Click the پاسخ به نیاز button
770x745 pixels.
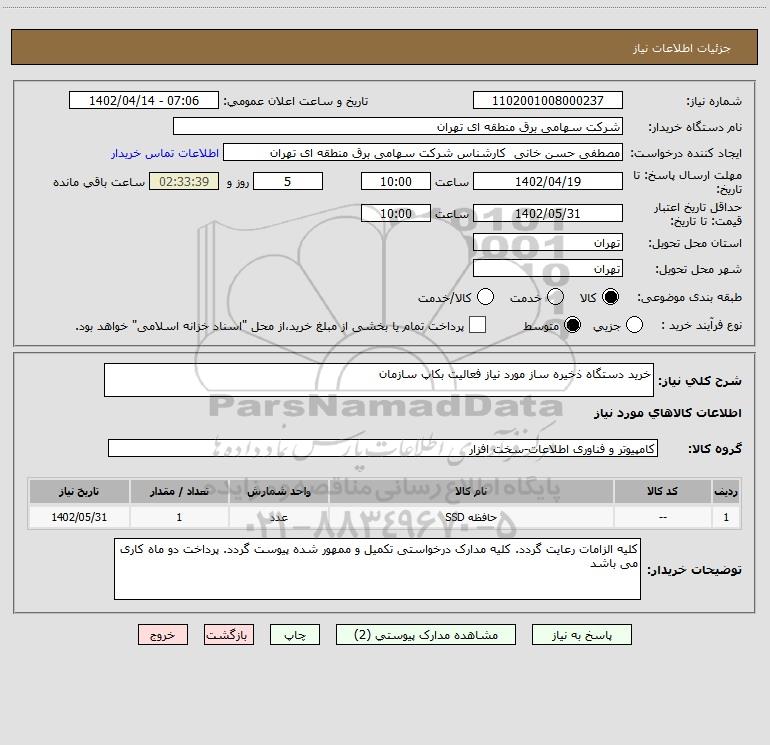click(582, 635)
